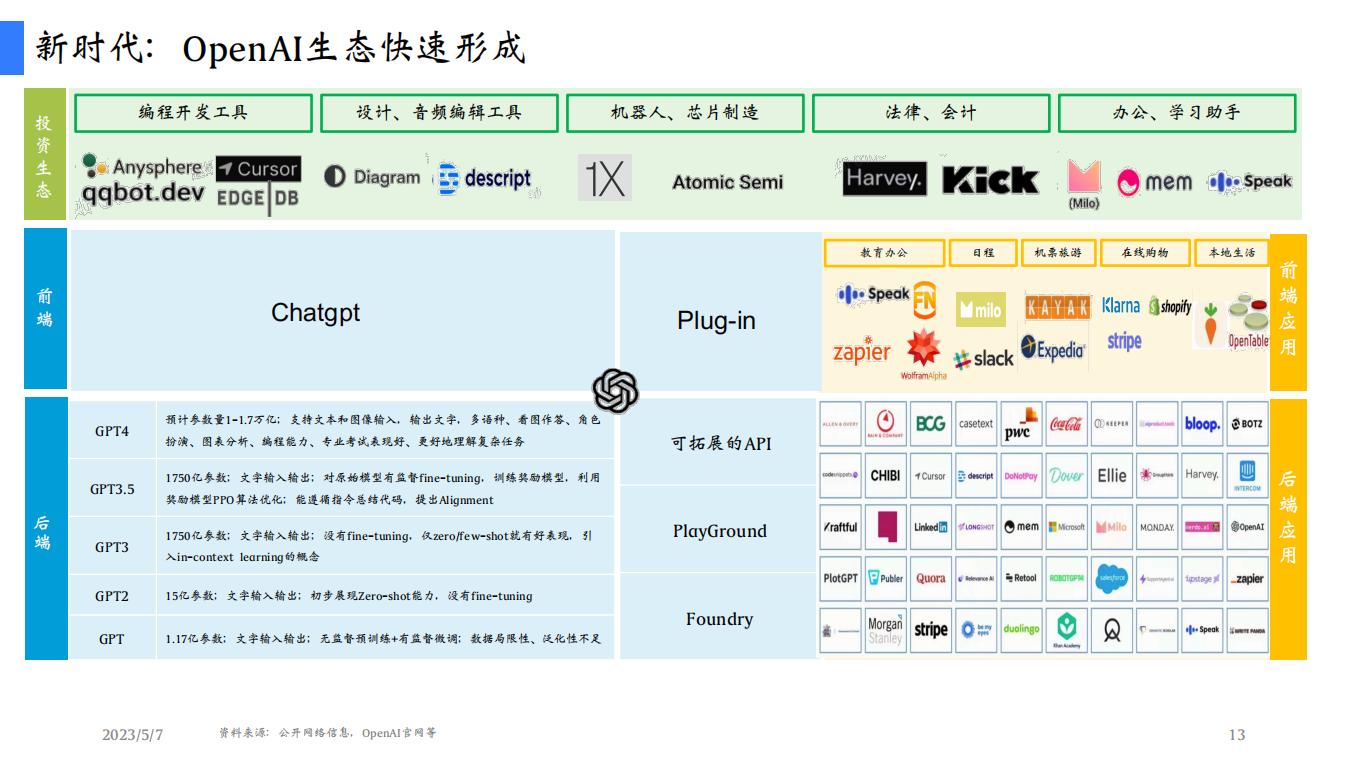
Task: Click the salesforce cloud tile
Action: 1111,578
